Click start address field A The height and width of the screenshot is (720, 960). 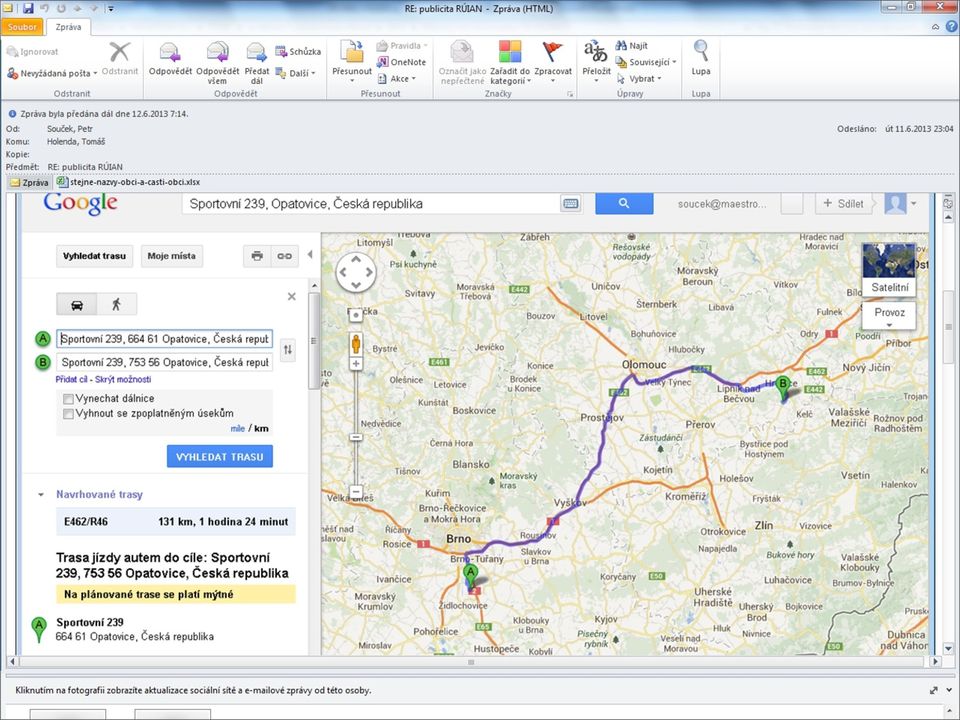[165, 339]
